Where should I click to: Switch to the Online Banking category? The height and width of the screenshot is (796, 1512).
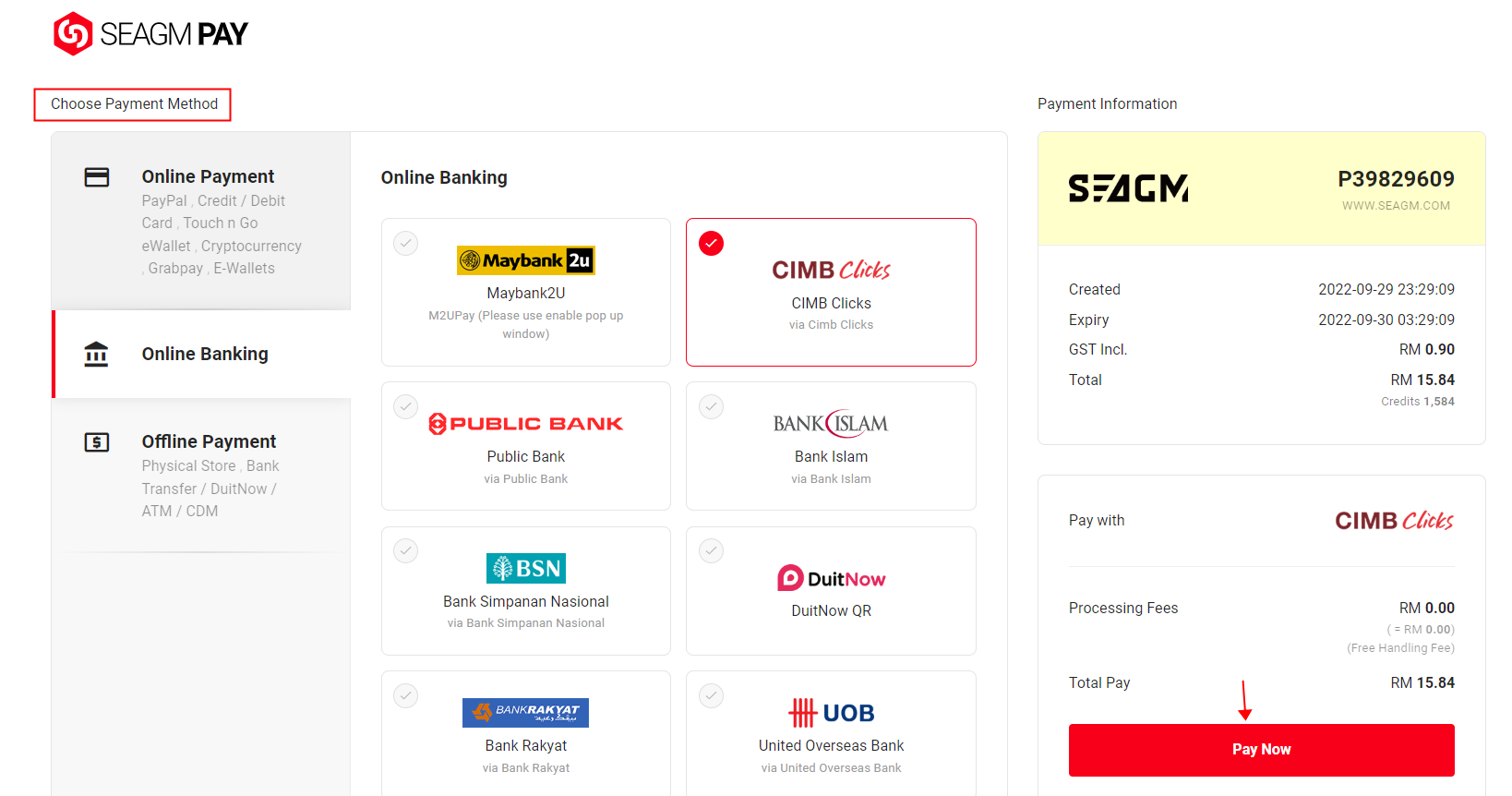(x=204, y=354)
